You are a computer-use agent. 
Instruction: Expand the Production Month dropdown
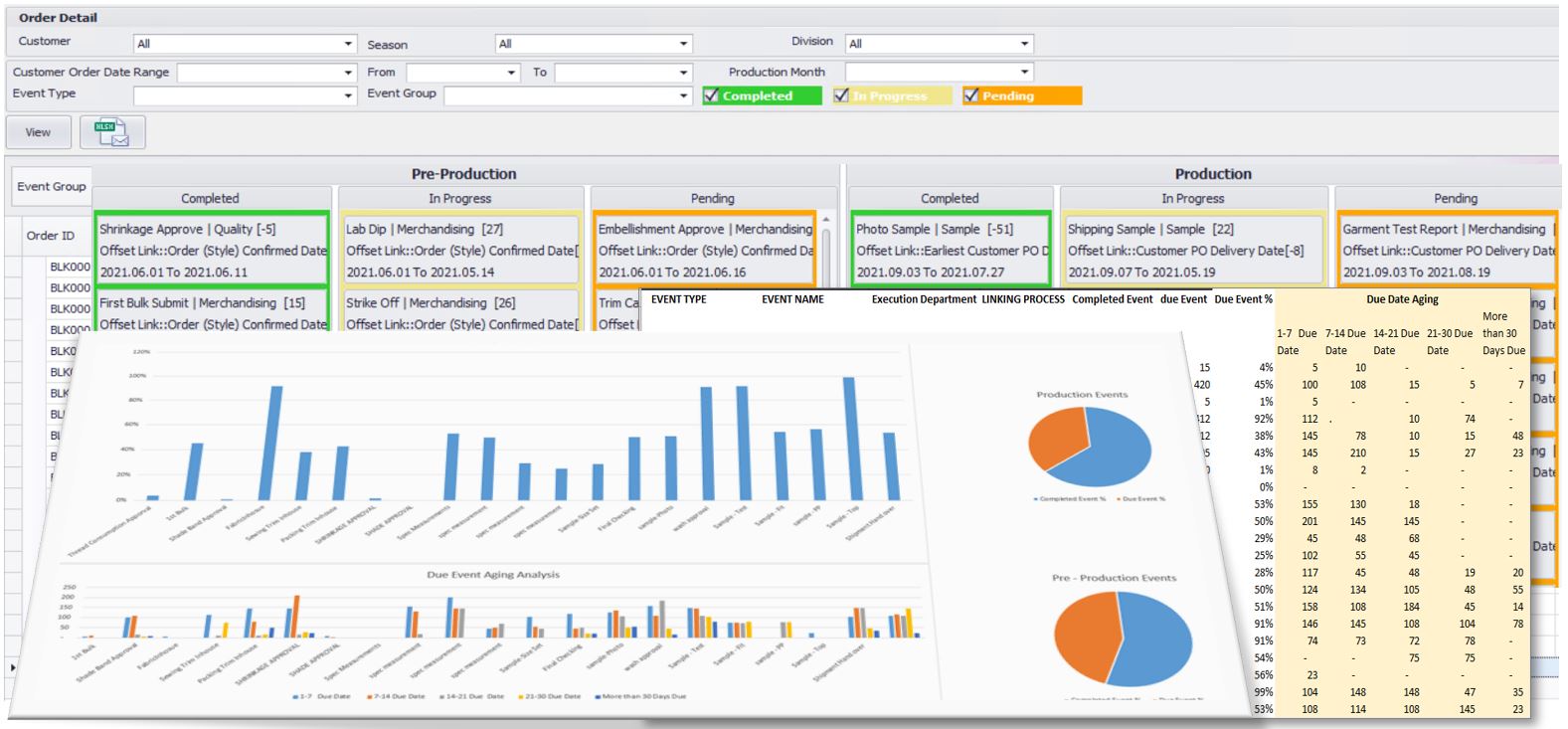tap(1024, 72)
